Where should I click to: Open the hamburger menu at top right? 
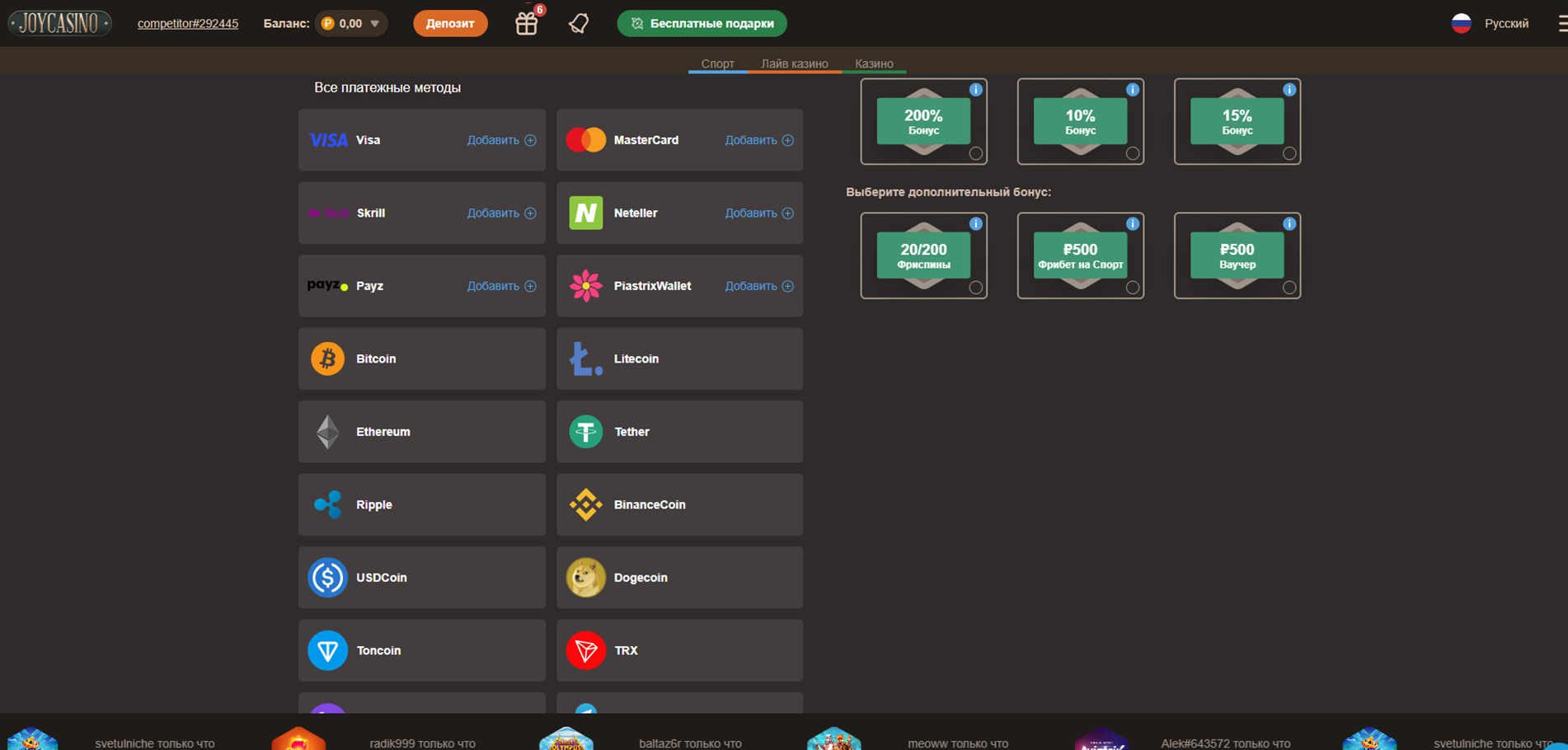pyautogui.click(x=1561, y=24)
